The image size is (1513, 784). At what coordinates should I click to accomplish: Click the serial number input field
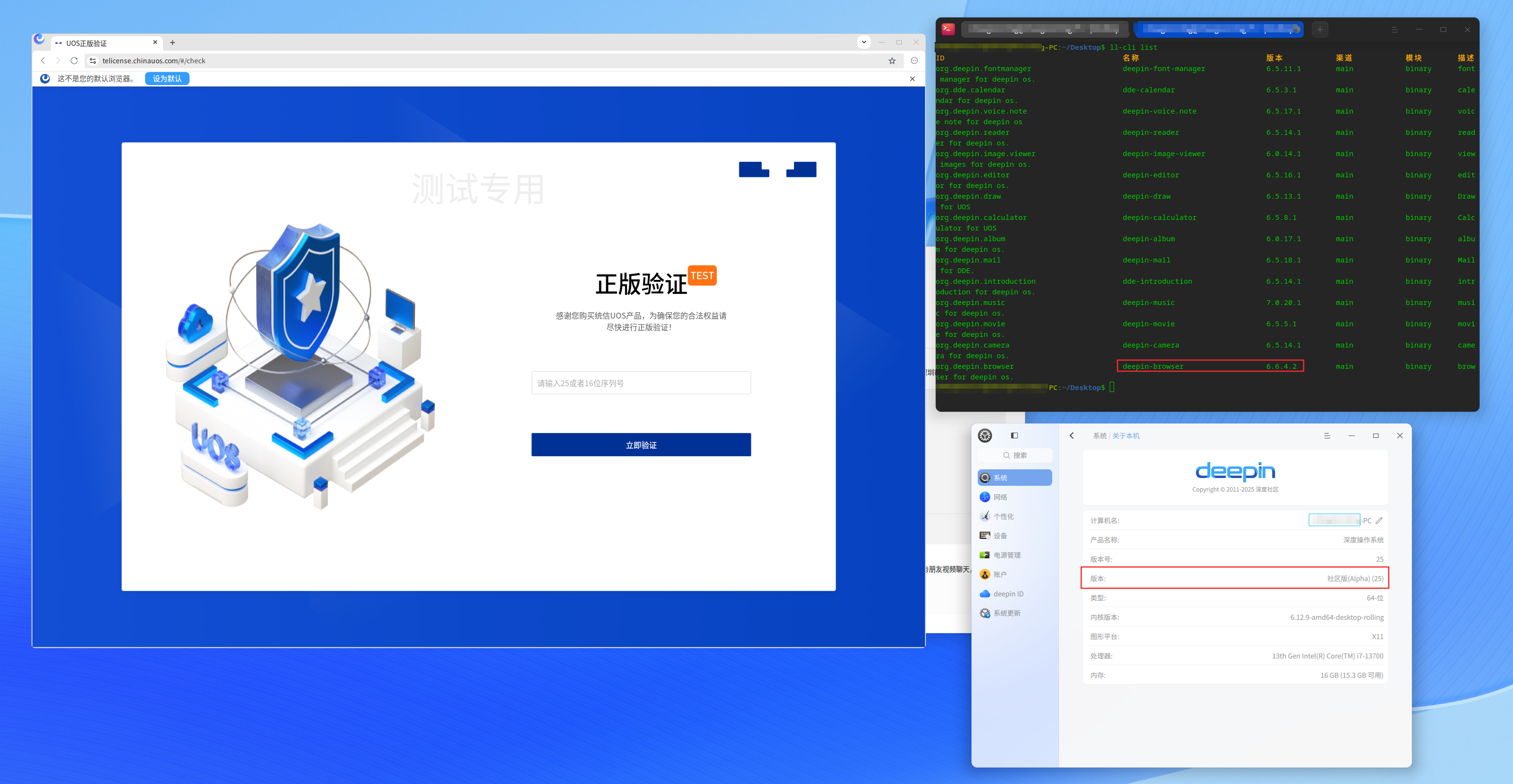[x=641, y=383]
